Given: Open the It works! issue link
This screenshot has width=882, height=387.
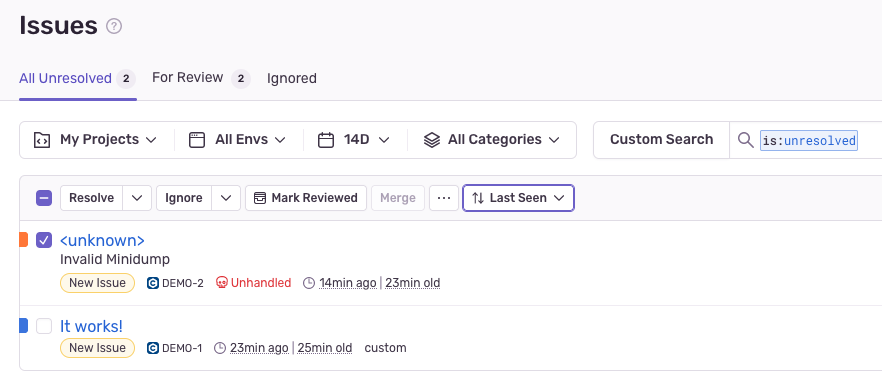Looking at the screenshot, I should 91,326.
